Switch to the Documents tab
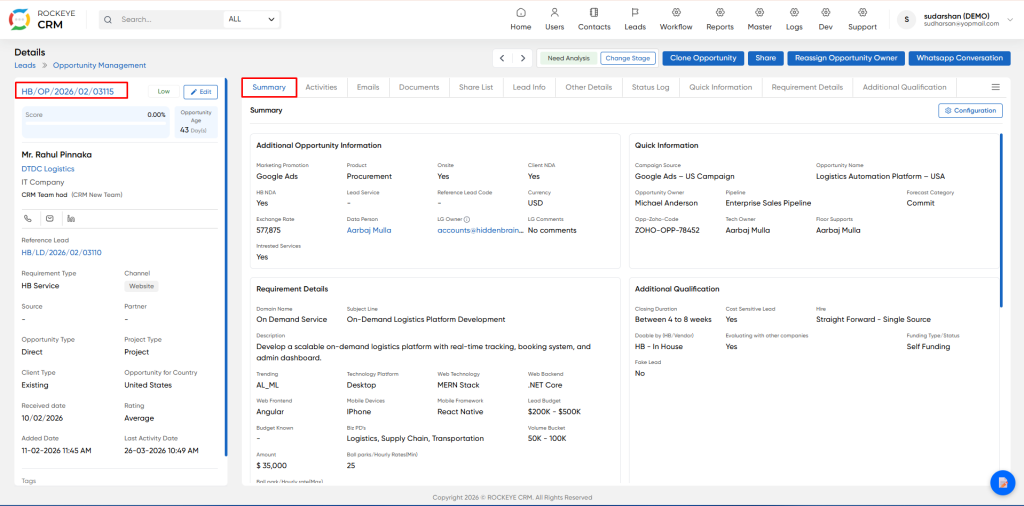 (419, 87)
